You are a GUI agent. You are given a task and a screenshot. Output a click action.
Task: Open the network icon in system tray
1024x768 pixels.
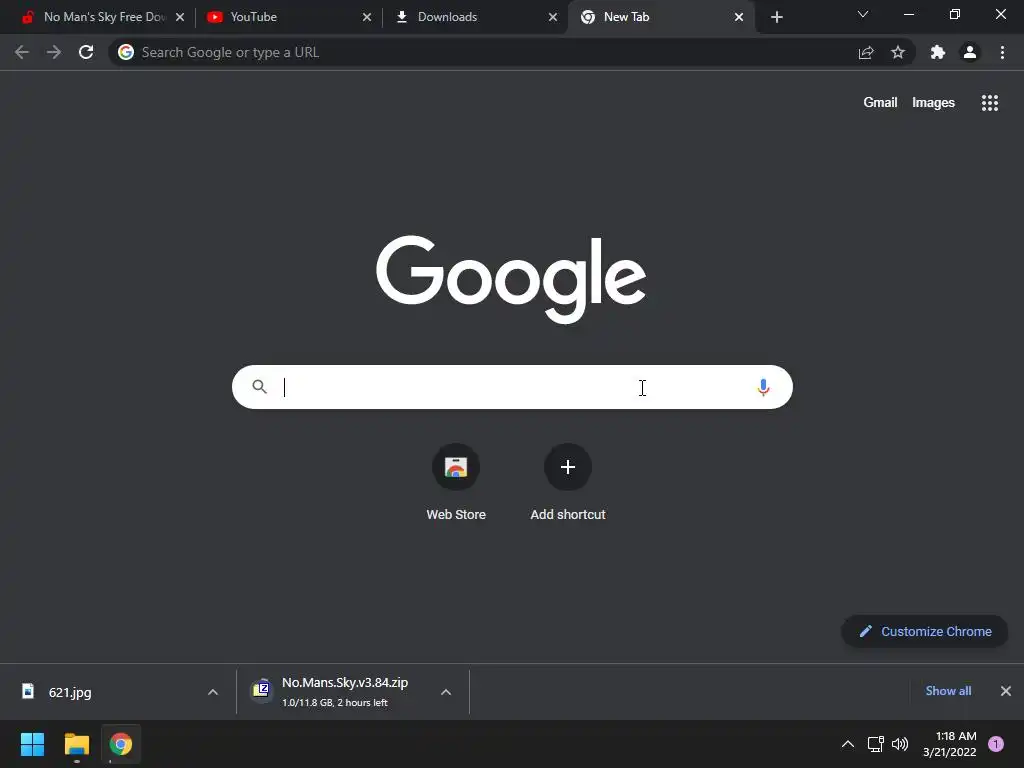pyautogui.click(x=876, y=744)
